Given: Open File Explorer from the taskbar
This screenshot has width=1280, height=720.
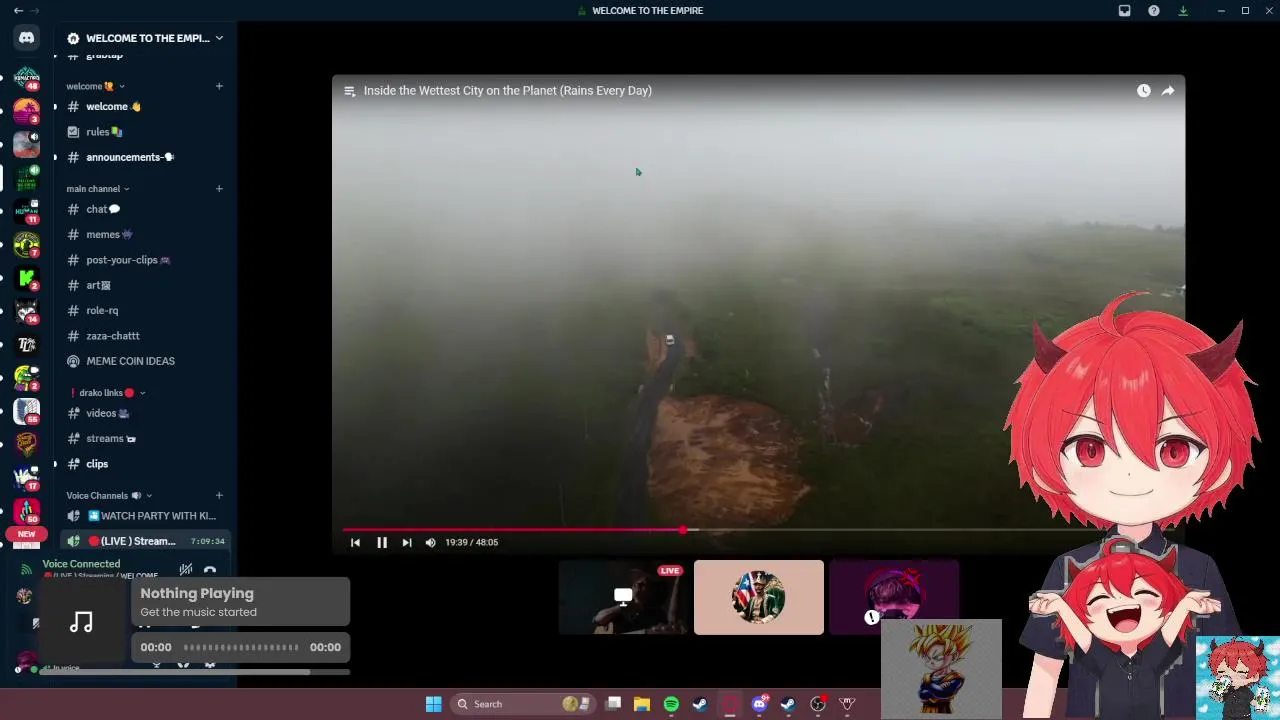Looking at the screenshot, I should coord(642,704).
